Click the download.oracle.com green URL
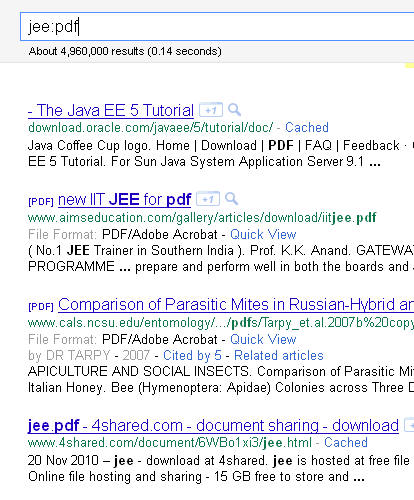The height and width of the screenshot is (500, 414). click(x=150, y=128)
